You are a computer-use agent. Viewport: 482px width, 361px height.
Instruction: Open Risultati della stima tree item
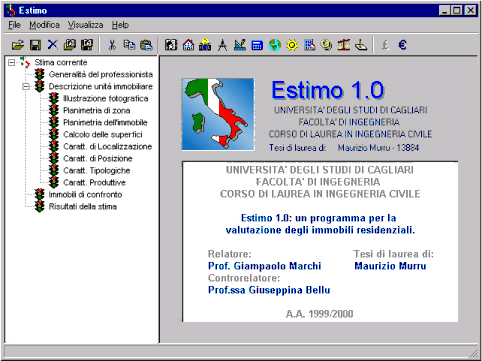click(x=83, y=207)
